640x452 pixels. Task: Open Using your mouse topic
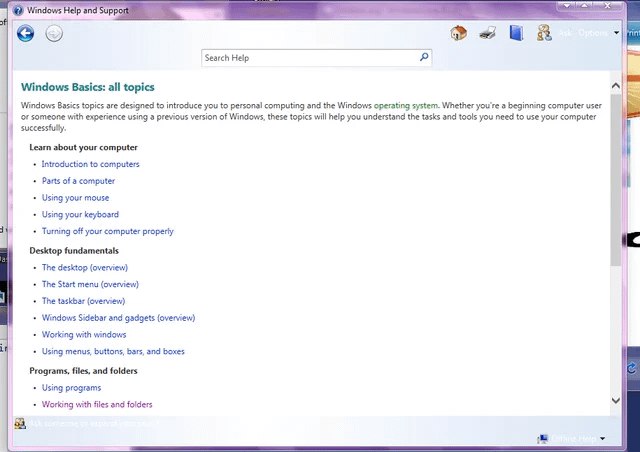click(76, 198)
